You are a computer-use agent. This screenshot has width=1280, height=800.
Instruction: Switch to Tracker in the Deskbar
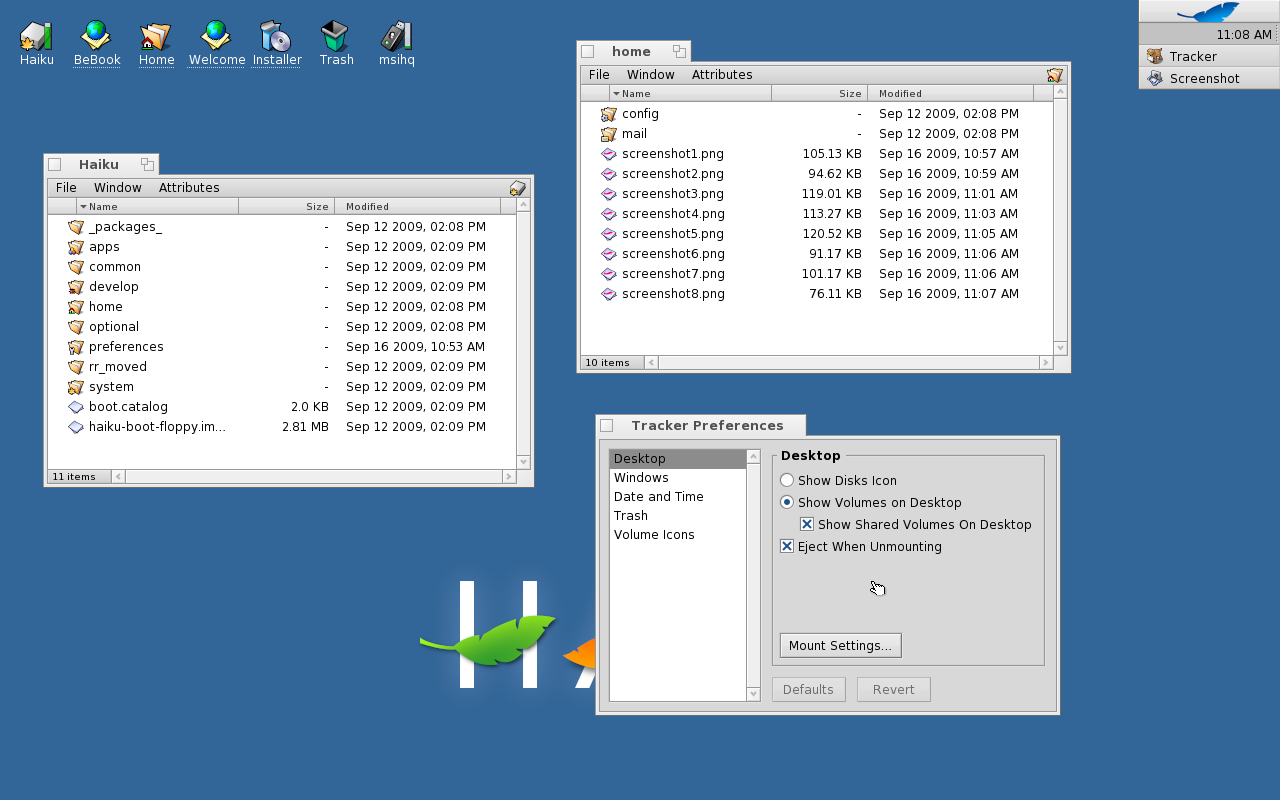[x=1209, y=57]
